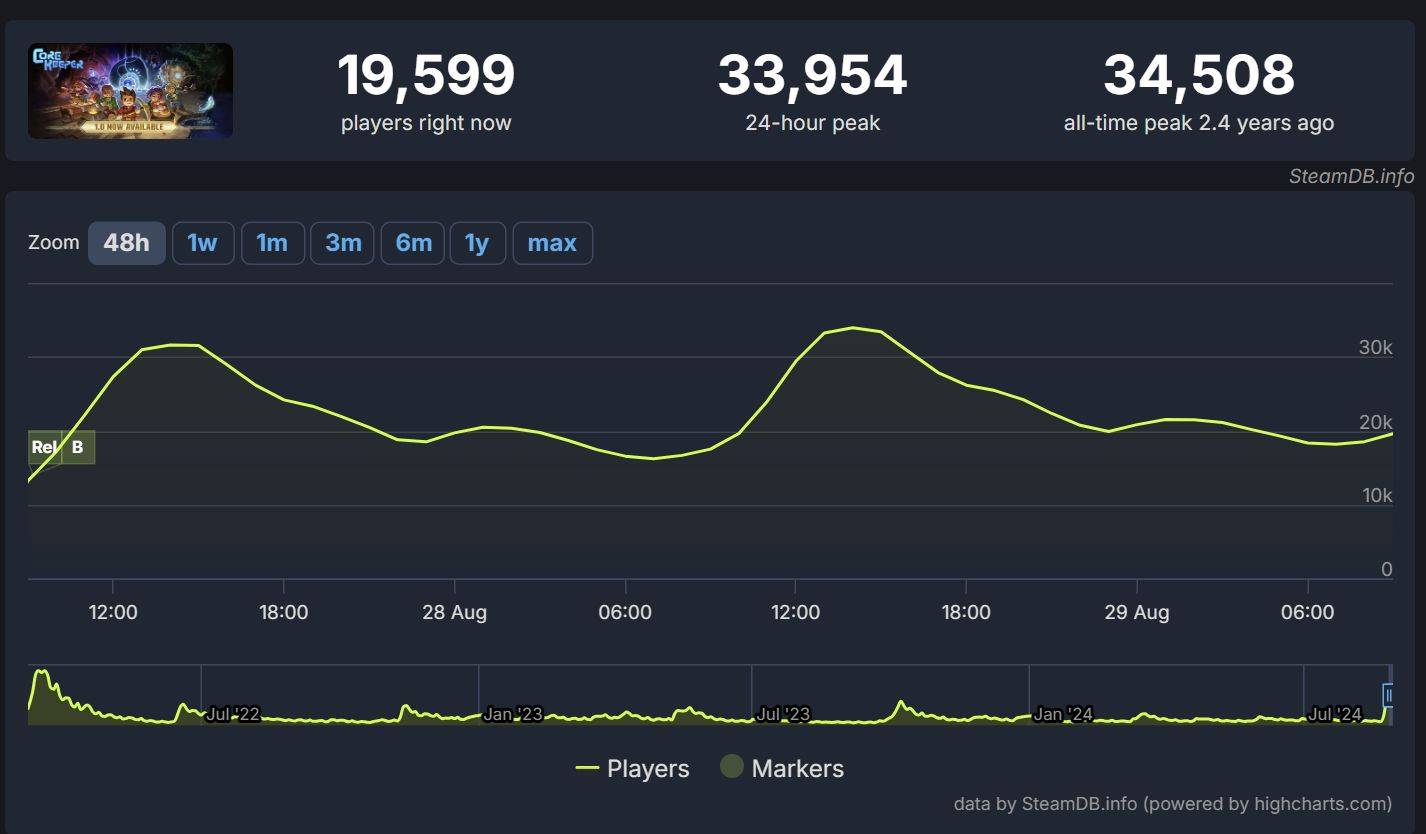The width and height of the screenshot is (1426, 834).
Task: Click the SteamDB.info watermark text
Action: coord(1351,176)
